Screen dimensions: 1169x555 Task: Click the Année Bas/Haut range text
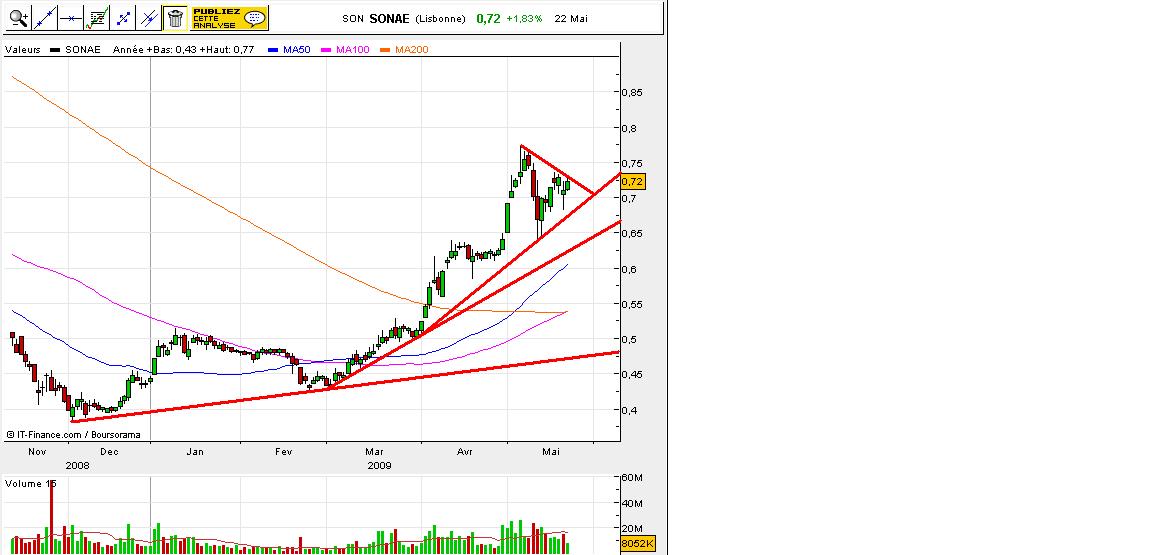(183, 50)
